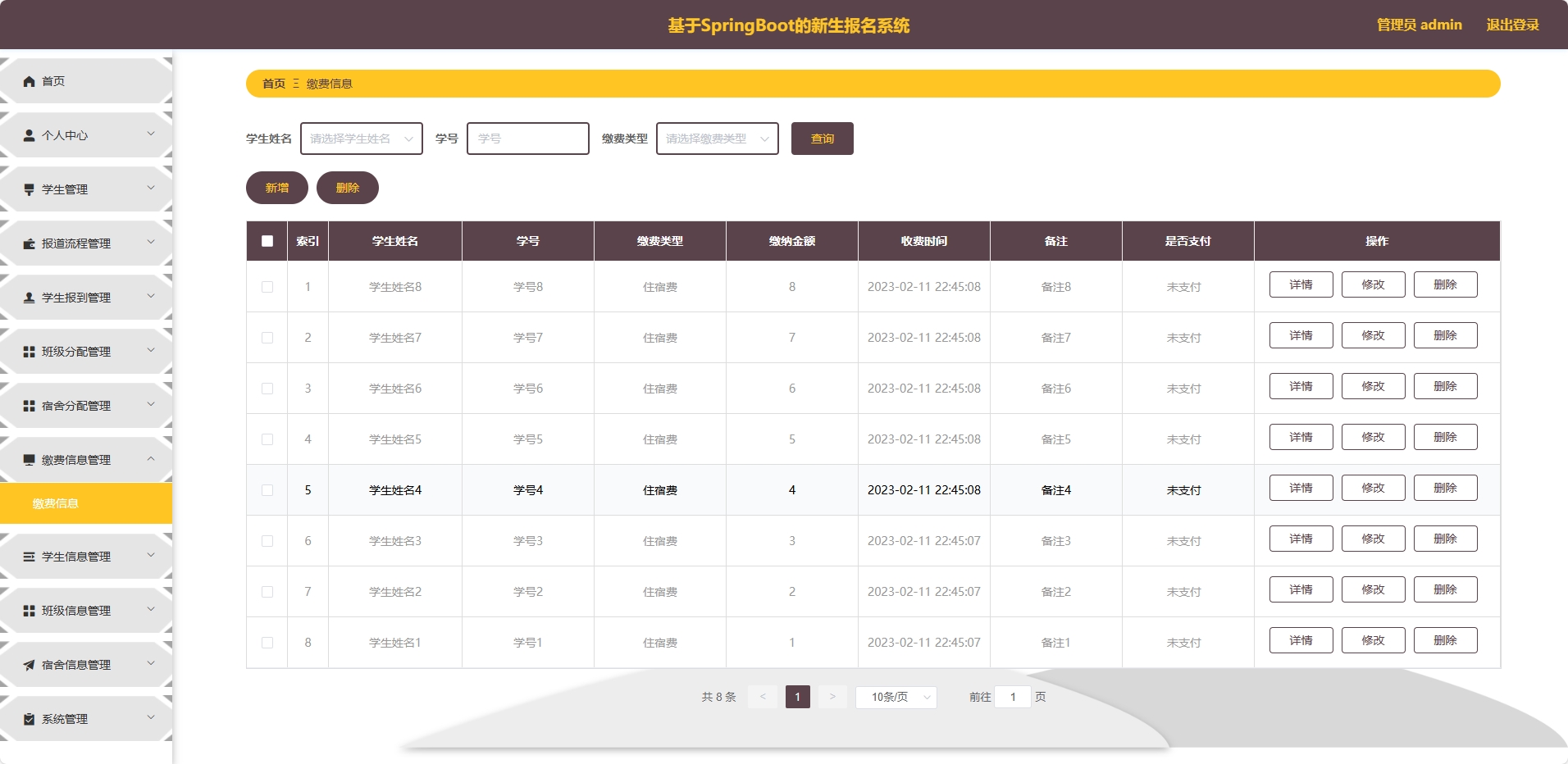
Task: Click the 前往 page number input
Action: click(x=1013, y=697)
